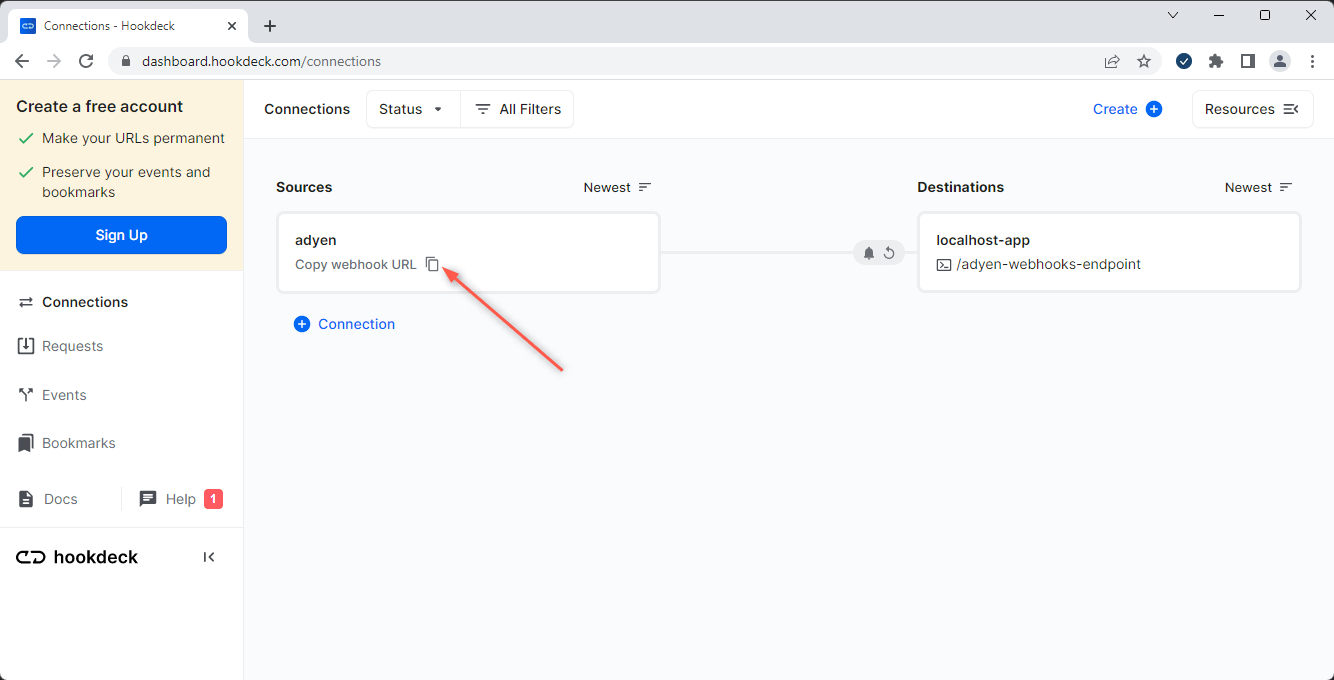Click the hookdeck logo at the bottom

point(77,557)
